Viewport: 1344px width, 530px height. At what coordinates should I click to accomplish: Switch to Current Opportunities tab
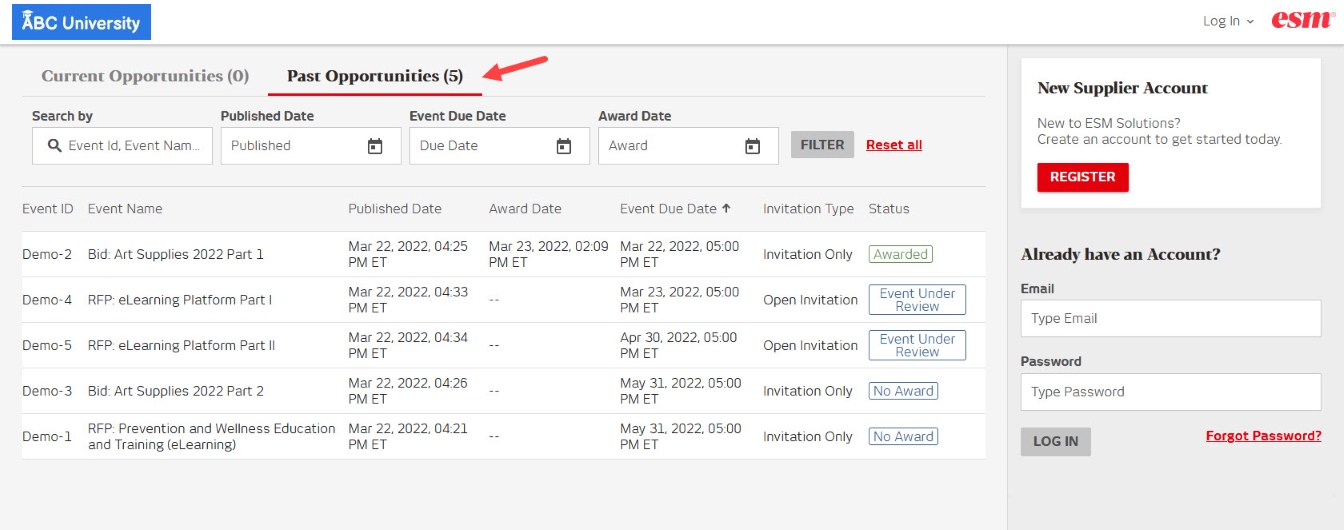pyautogui.click(x=145, y=76)
